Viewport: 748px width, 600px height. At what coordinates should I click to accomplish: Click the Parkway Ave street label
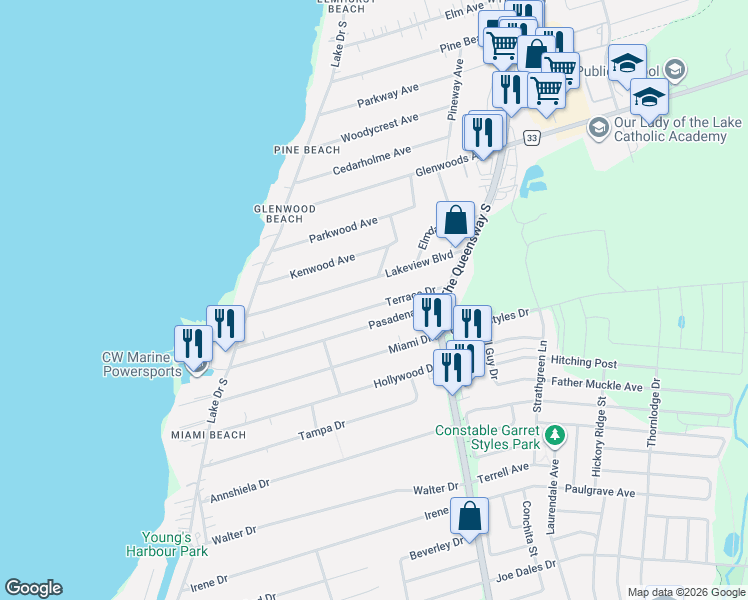388,95
